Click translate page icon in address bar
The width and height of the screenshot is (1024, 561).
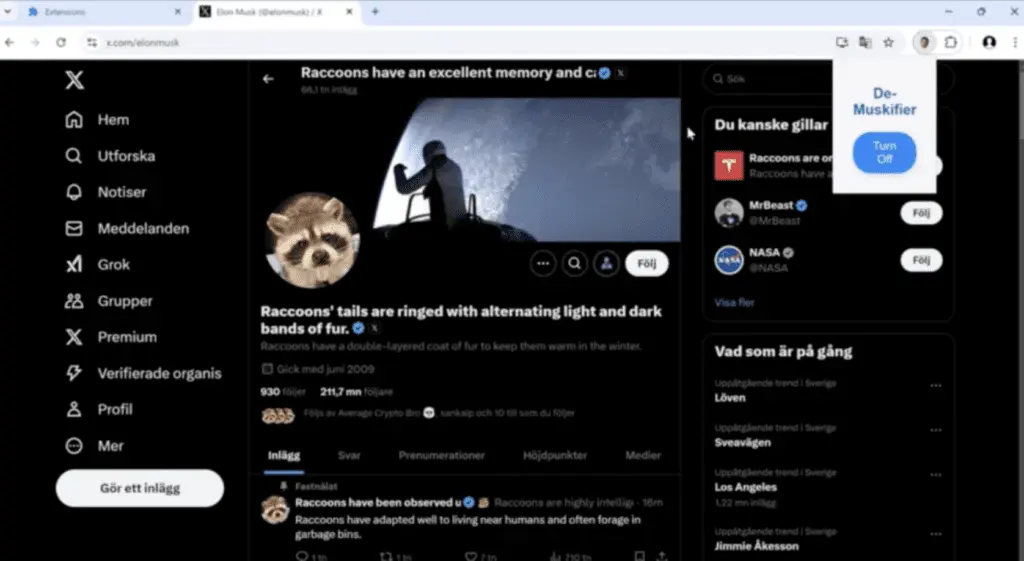click(865, 42)
